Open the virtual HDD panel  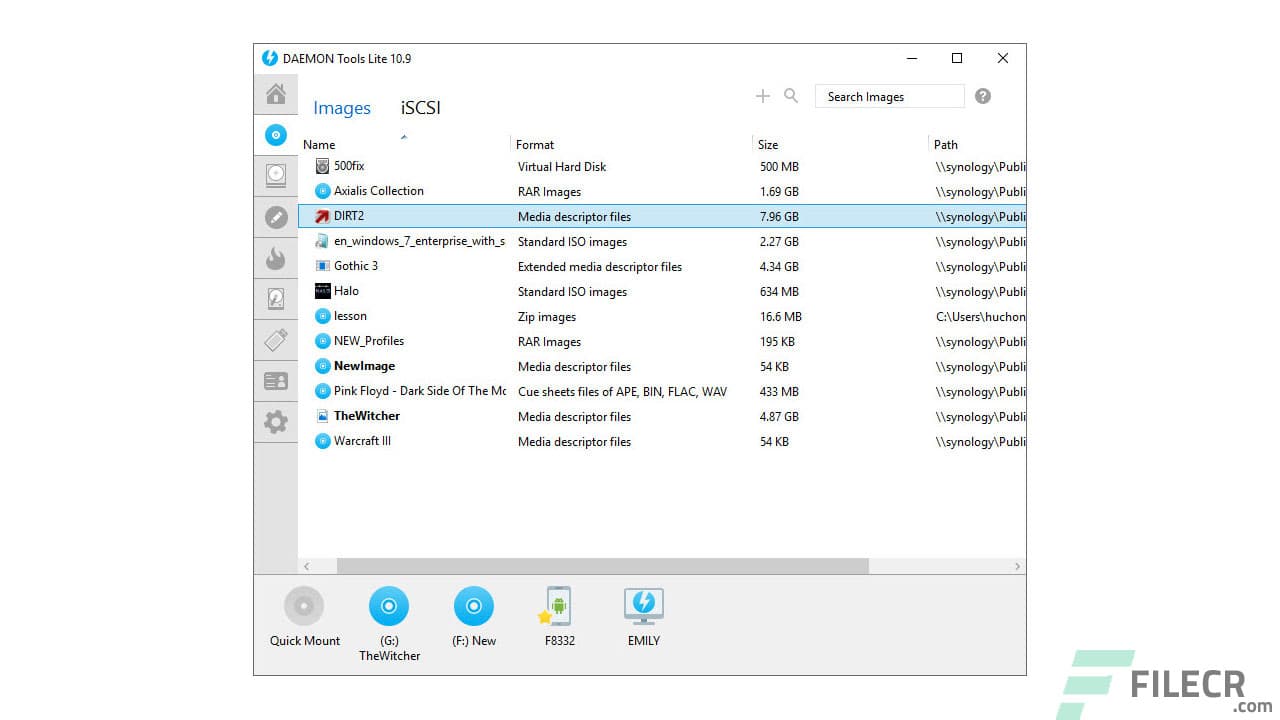[276, 298]
